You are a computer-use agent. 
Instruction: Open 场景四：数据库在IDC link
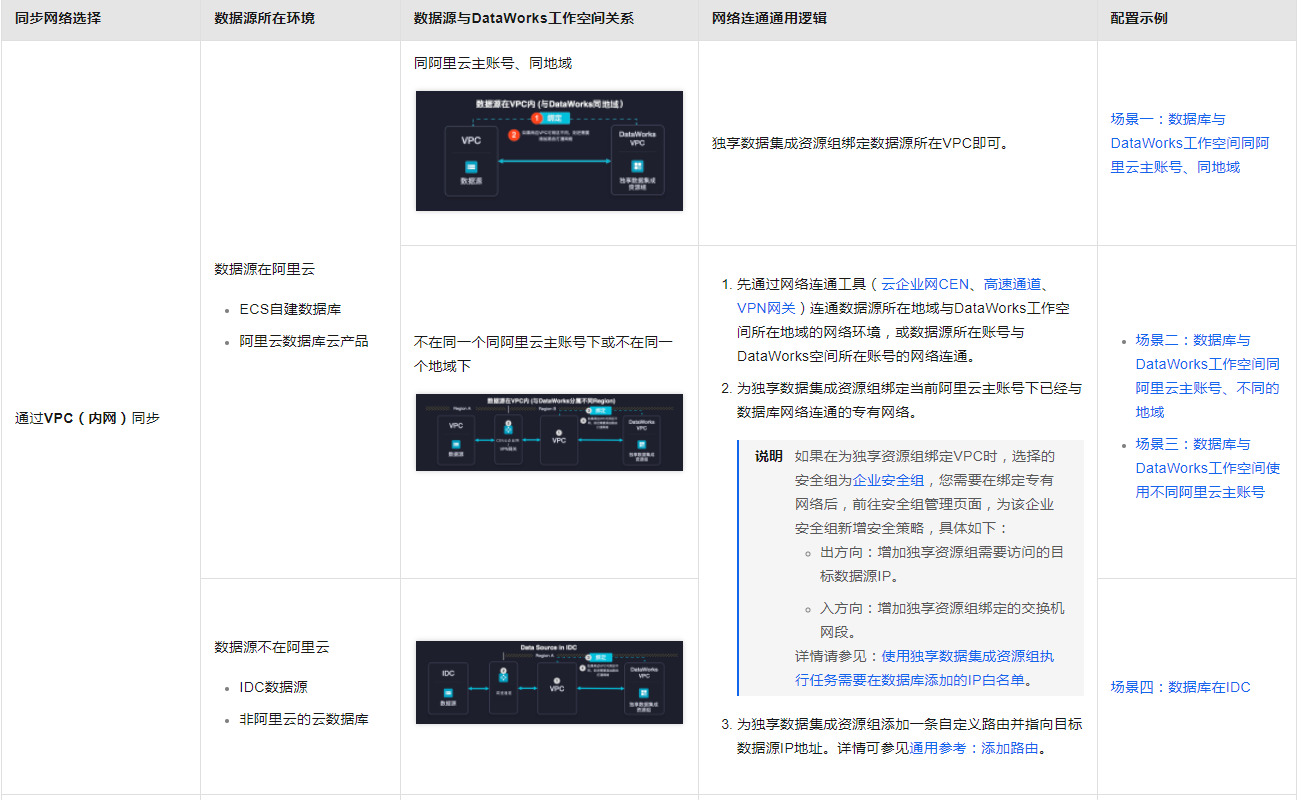(x=1180, y=687)
